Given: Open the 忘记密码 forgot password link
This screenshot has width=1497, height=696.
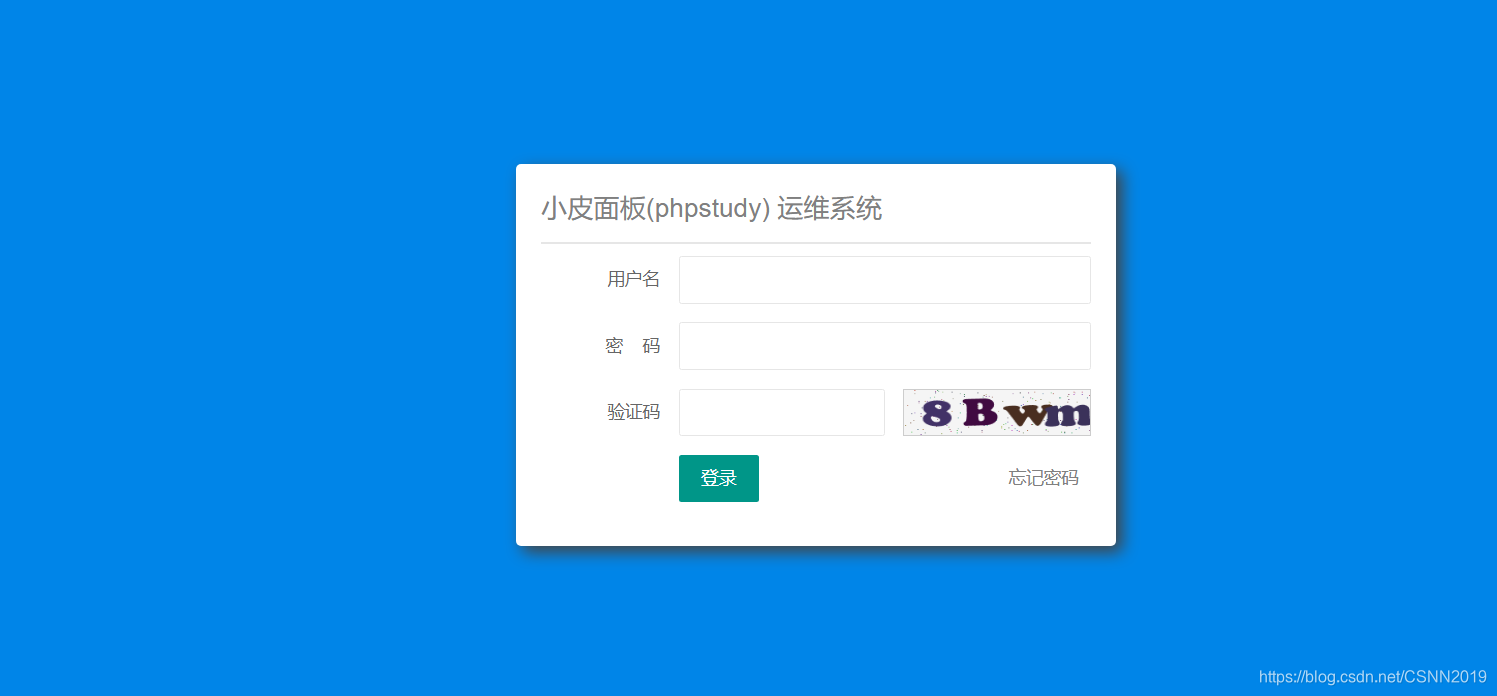Looking at the screenshot, I should pyautogui.click(x=1042, y=477).
